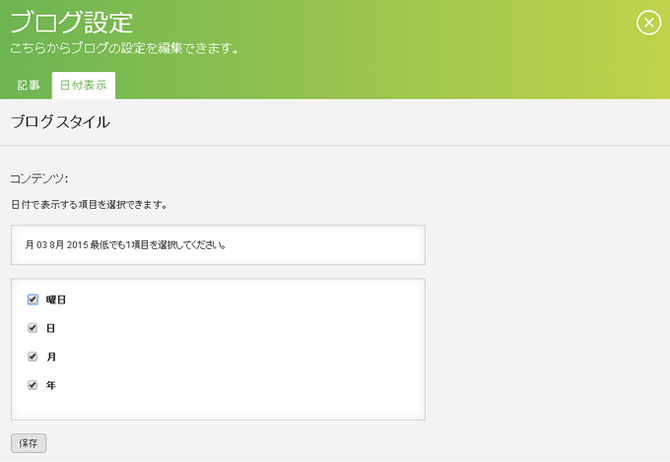Close the ブログ設定 dialog with the X icon
The height and width of the screenshot is (462, 670).
coord(649,22)
